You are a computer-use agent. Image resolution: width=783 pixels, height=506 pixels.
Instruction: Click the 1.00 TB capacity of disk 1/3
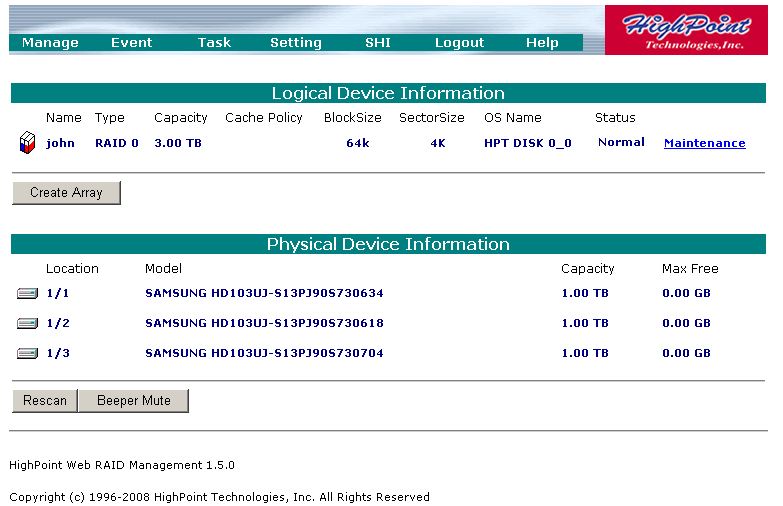[585, 353]
